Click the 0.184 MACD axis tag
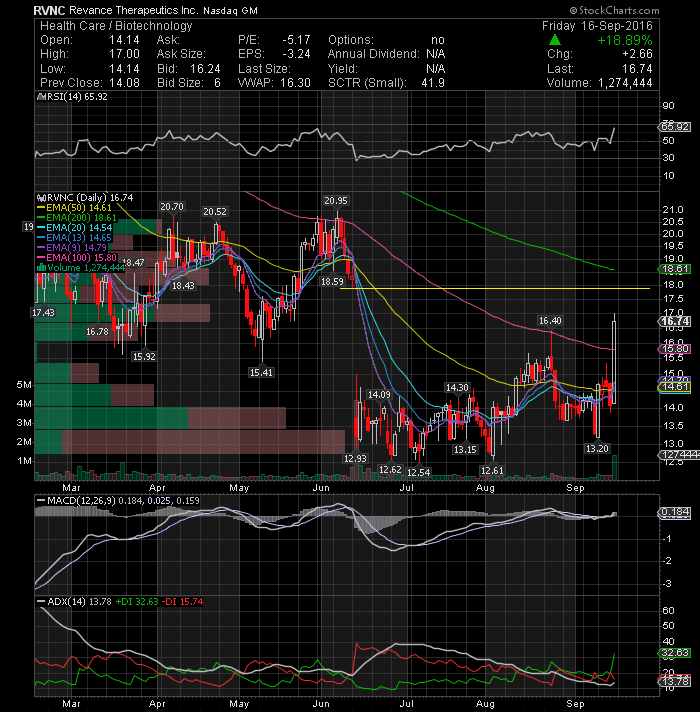 tap(675, 512)
